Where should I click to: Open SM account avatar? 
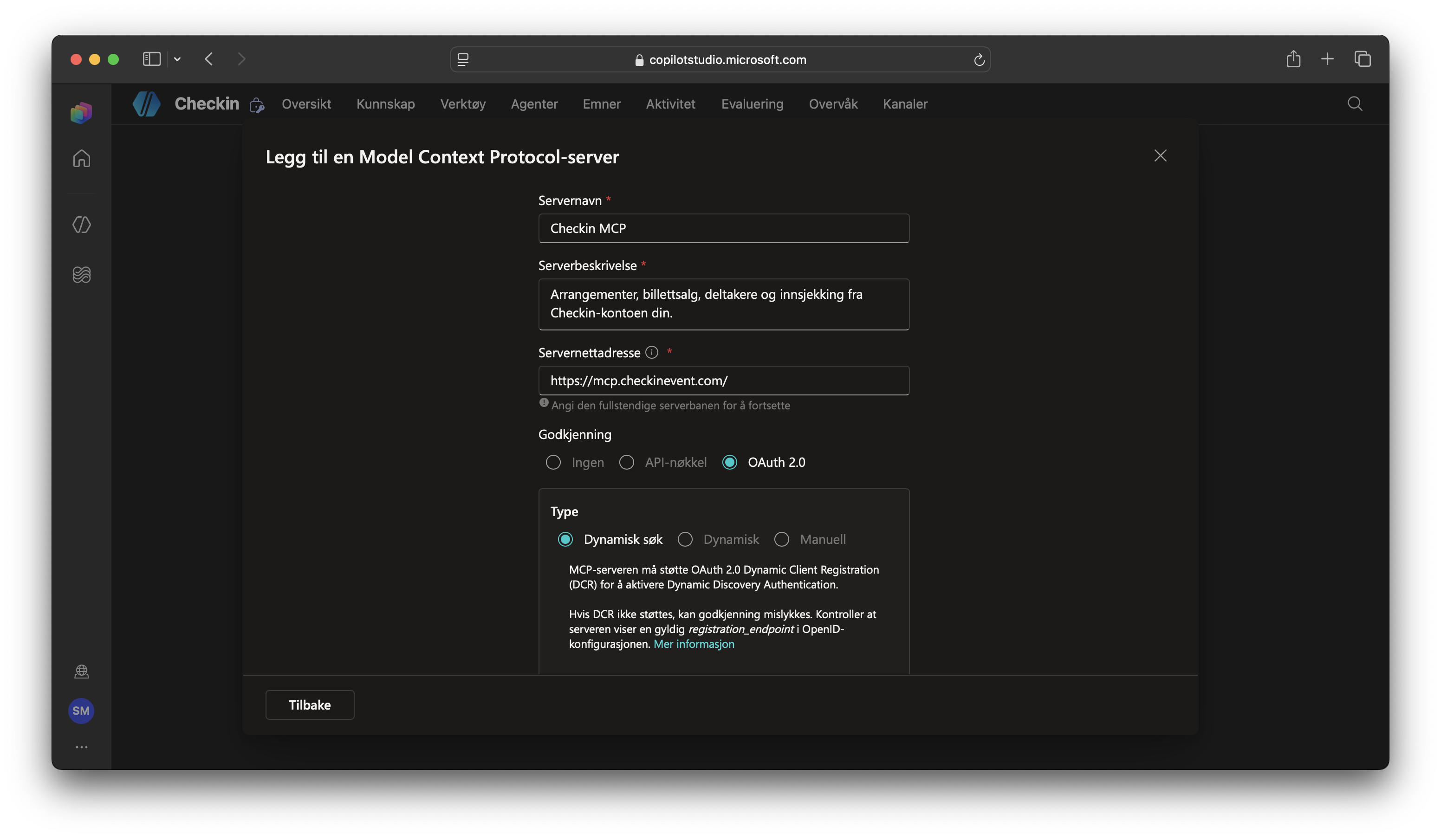pos(81,711)
